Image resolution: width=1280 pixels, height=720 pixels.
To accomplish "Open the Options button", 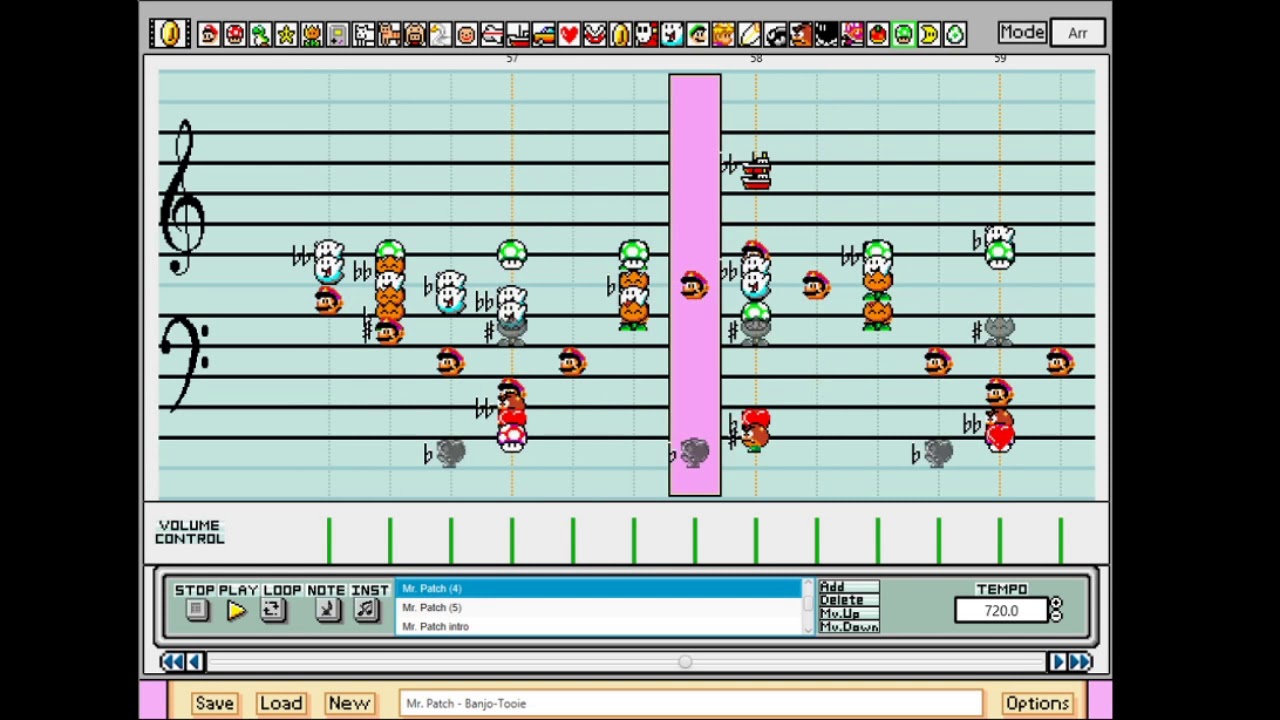I will point(1037,703).
